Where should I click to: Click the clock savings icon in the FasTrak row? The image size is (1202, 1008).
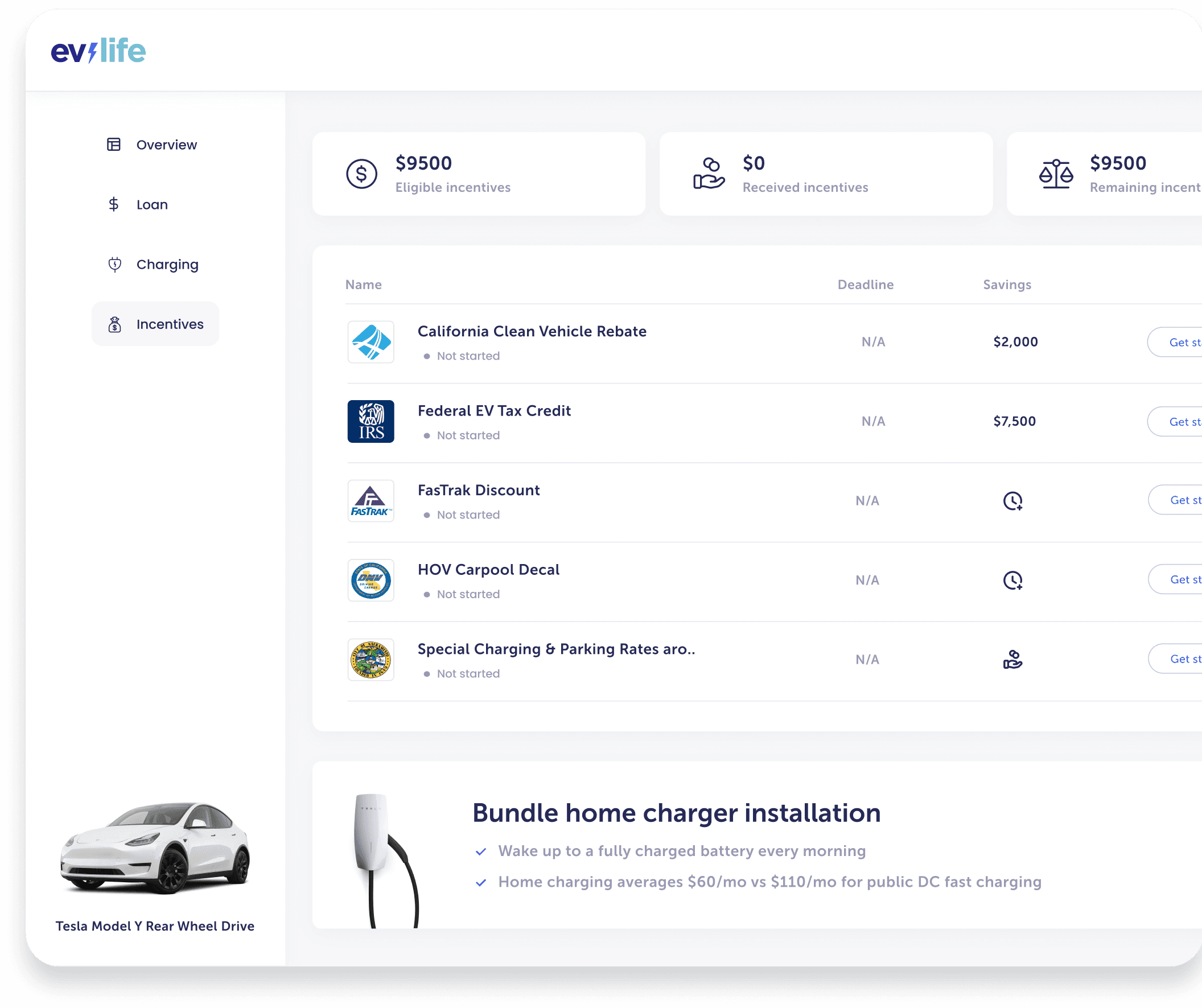pos(1012,500)
